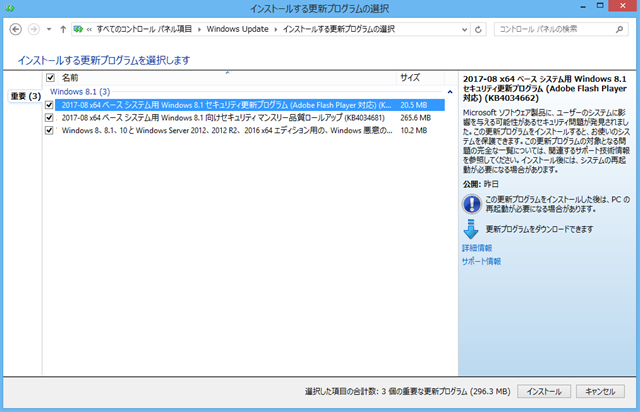
Task: Click the キャンセル button
Action: (600, 392)
